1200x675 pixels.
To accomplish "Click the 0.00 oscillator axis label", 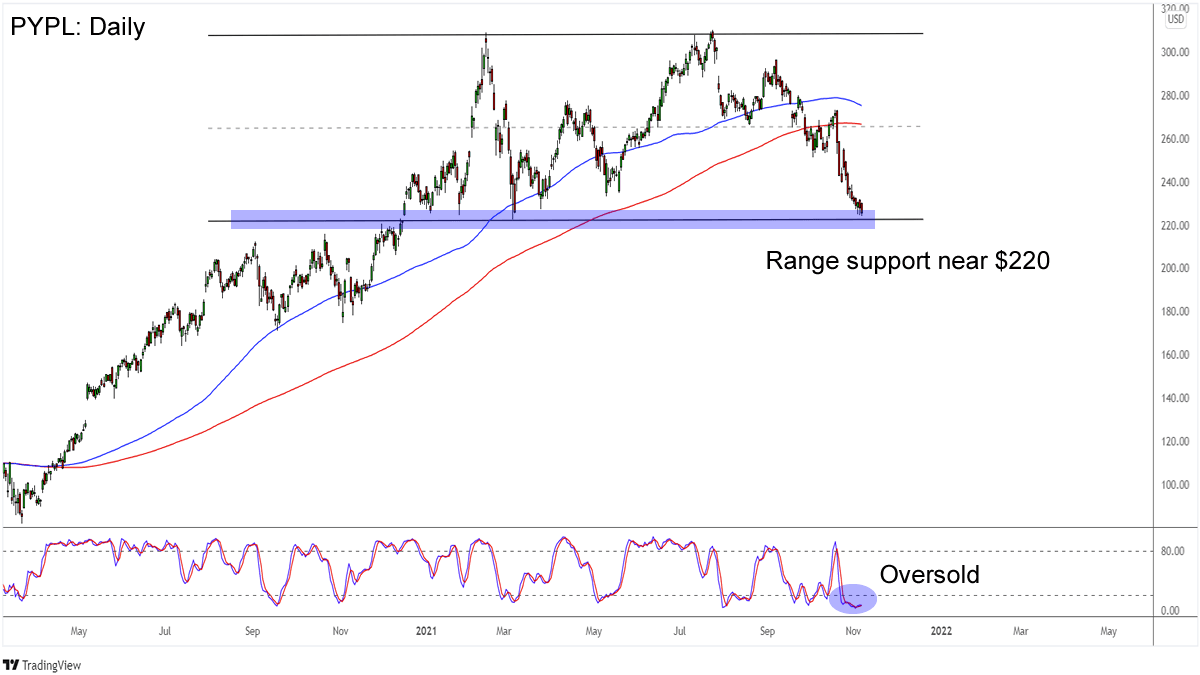I will coord(1171,610).
